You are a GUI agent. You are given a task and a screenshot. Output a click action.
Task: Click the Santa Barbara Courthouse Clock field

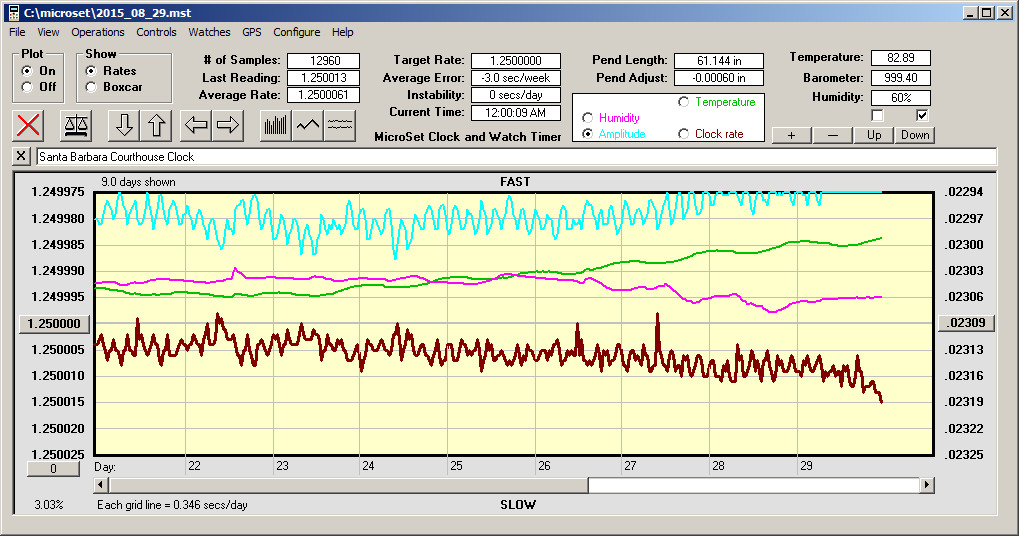pos(516,157)
